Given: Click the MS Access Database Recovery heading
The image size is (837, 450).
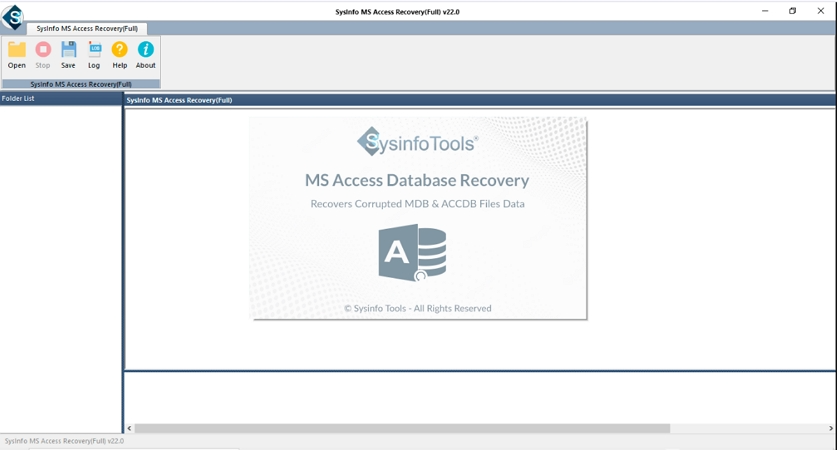Looking at the screenshot, I should point(417,181).
